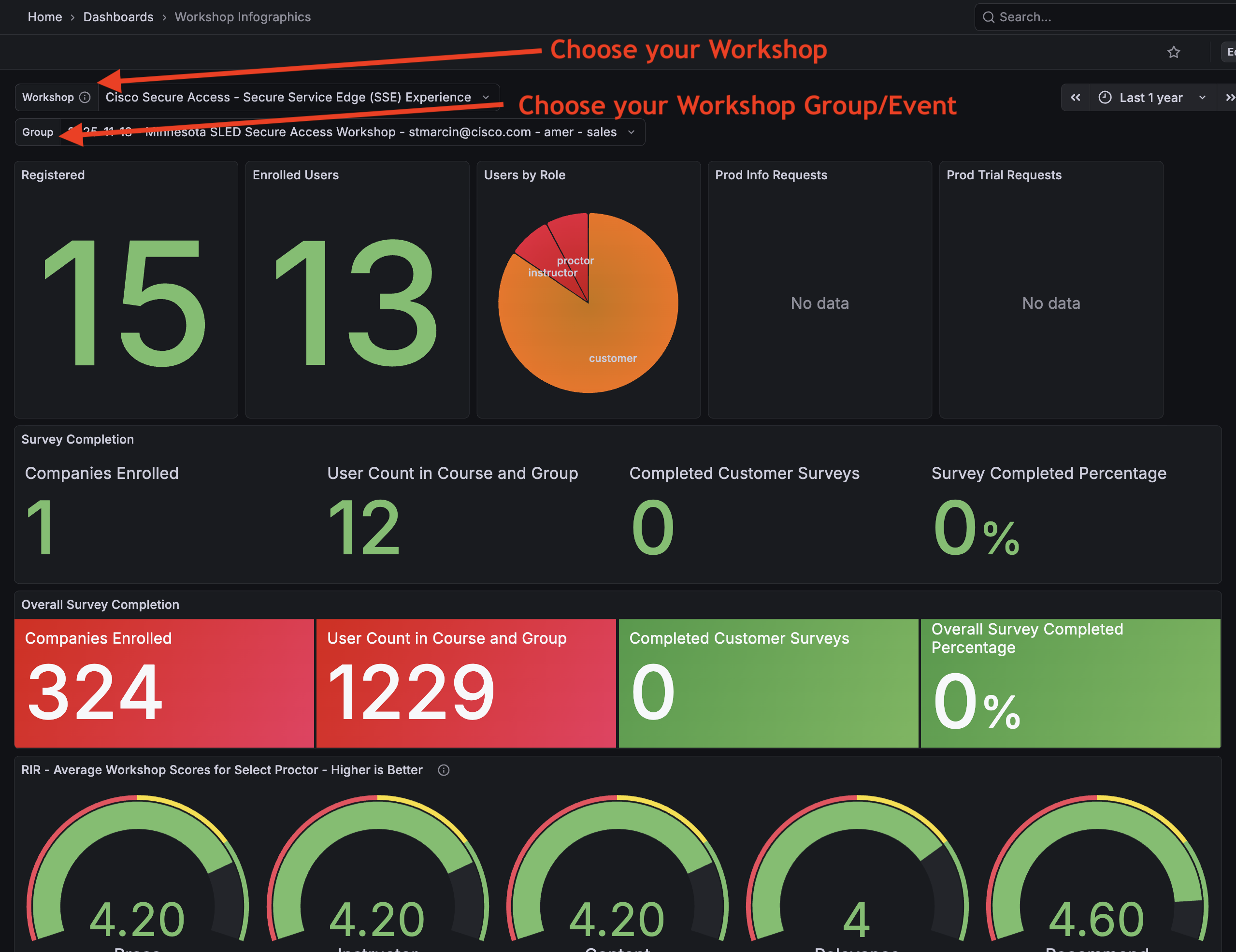Open the Group dropdown selector
Screen dimensions: 1236x952
pos(351,132)
